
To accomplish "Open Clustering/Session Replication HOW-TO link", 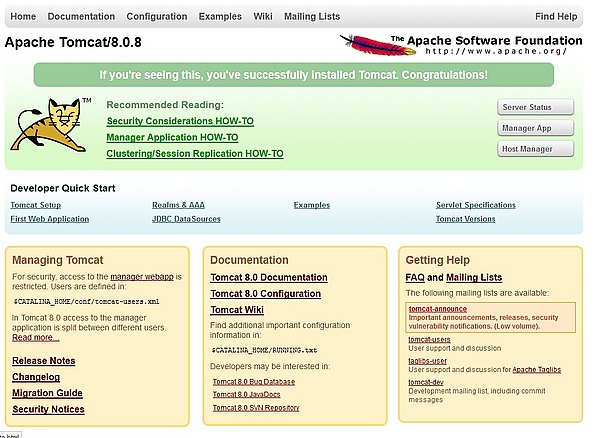I will click(x=195, y=153).
